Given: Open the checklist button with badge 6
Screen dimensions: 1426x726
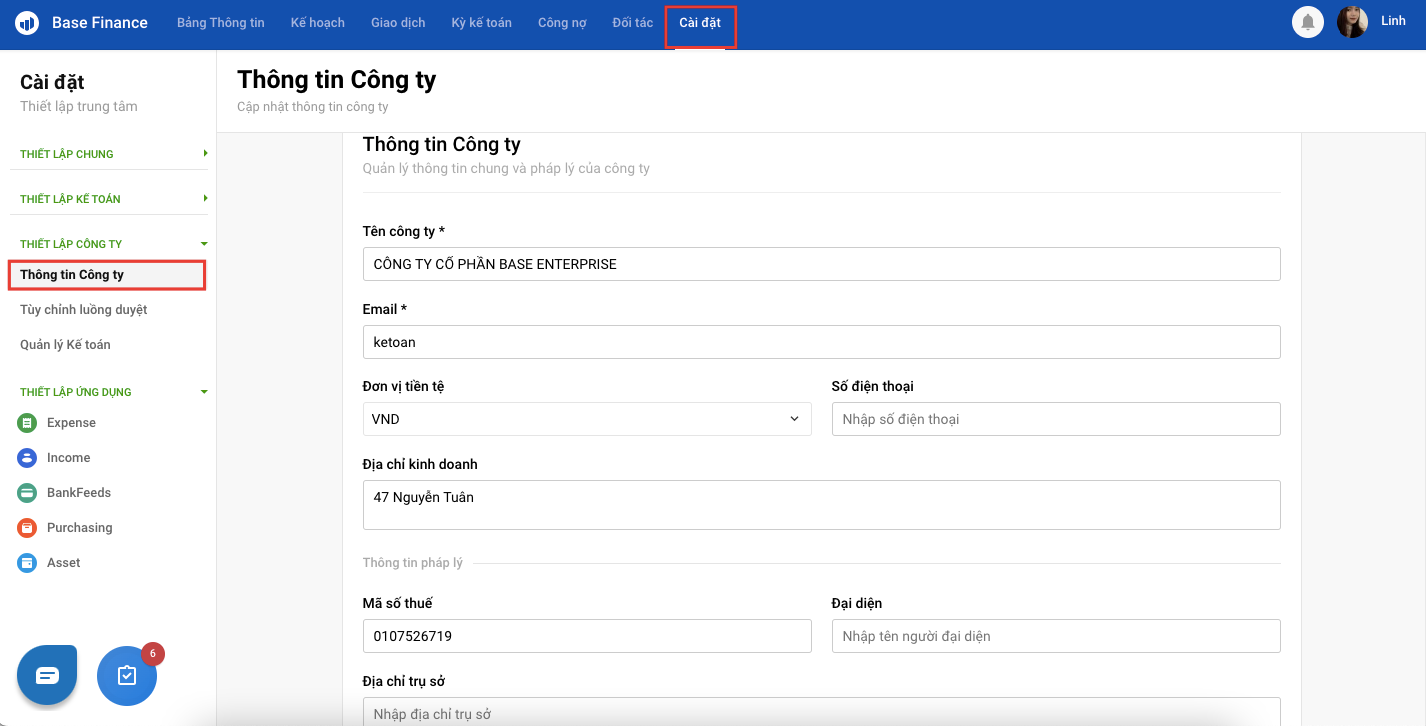Looking at the screenshot, I should point(127,675).
